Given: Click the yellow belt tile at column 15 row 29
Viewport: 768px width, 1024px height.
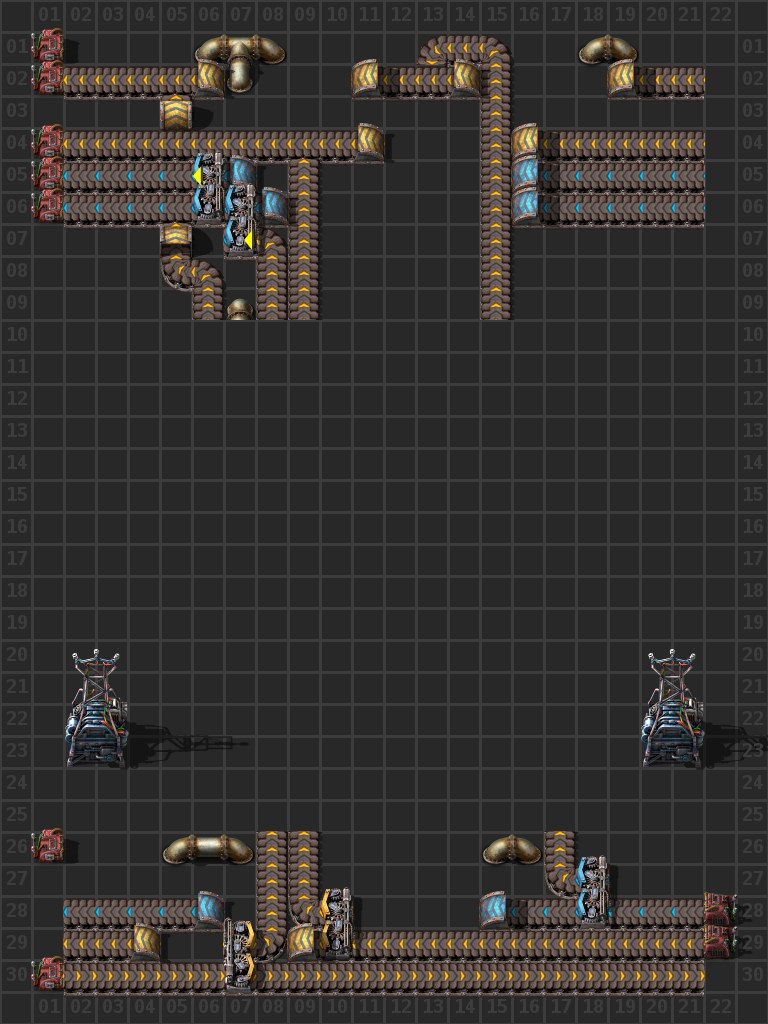Looking at the screenshot, I should pos(496,942).
